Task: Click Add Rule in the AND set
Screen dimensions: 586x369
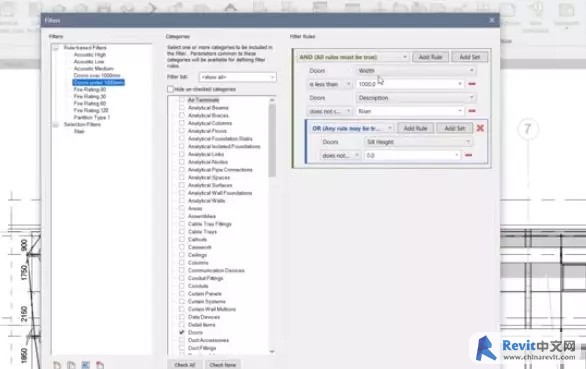Action: [x=431, y=57]
